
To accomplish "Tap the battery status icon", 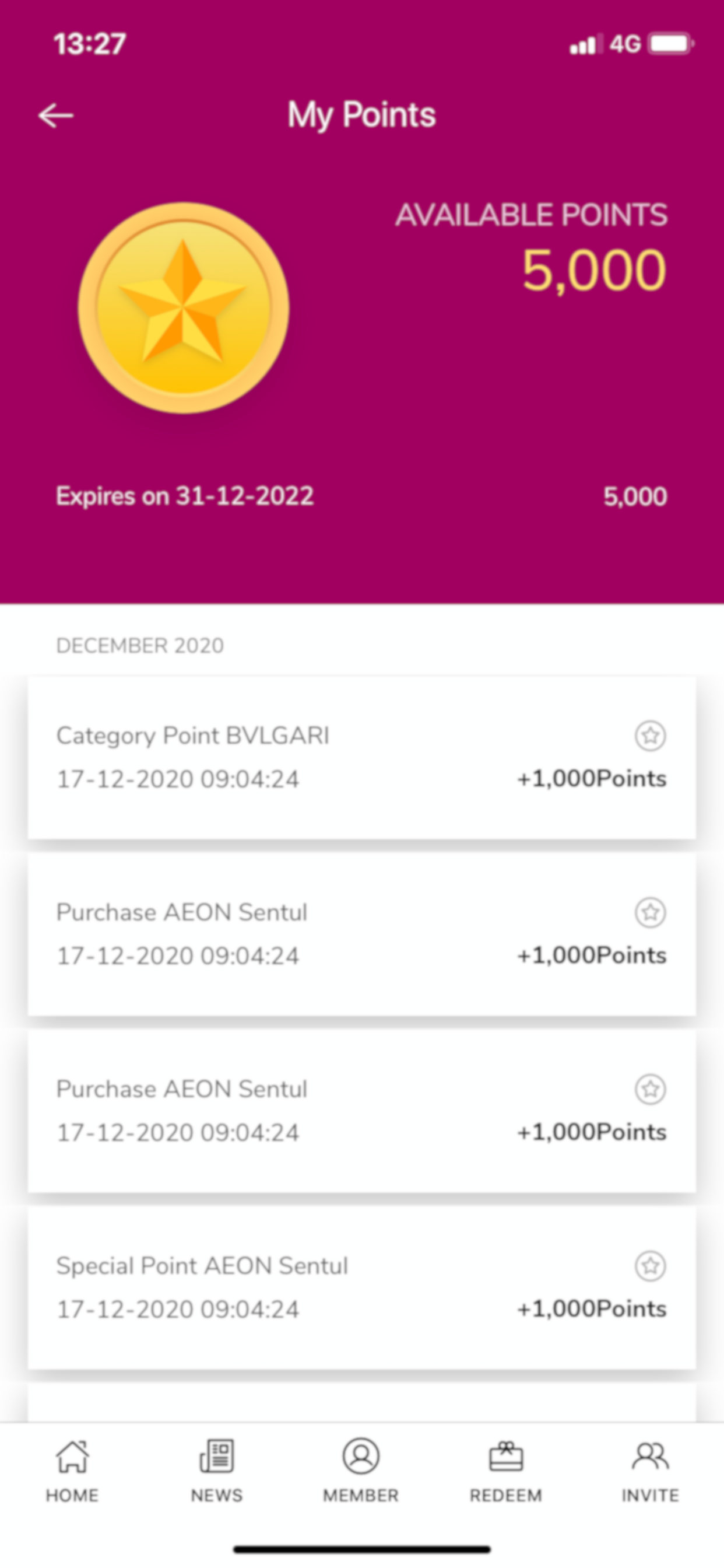I will click(x=672, y=44).
